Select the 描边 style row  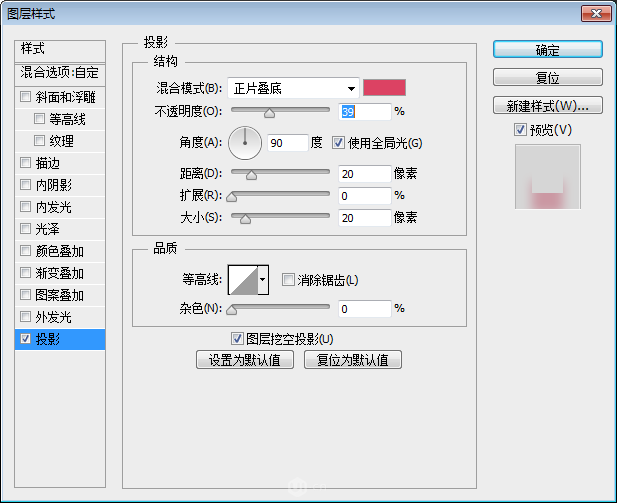click(60, 163)
